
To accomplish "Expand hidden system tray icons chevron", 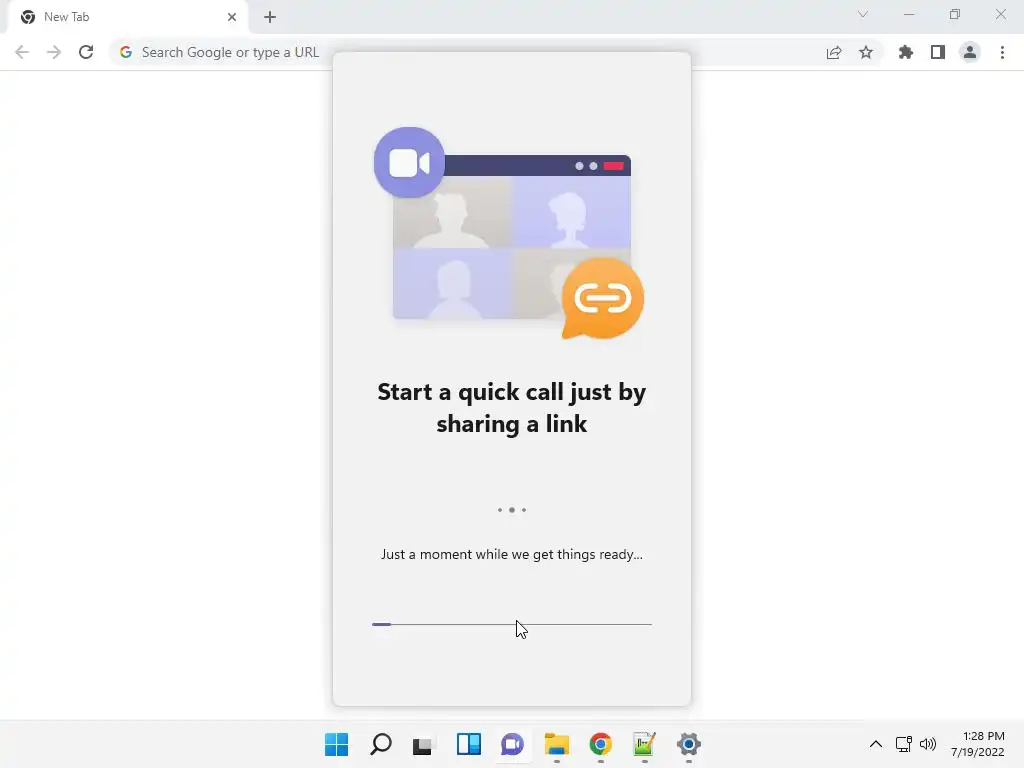I will pos(876,744).
